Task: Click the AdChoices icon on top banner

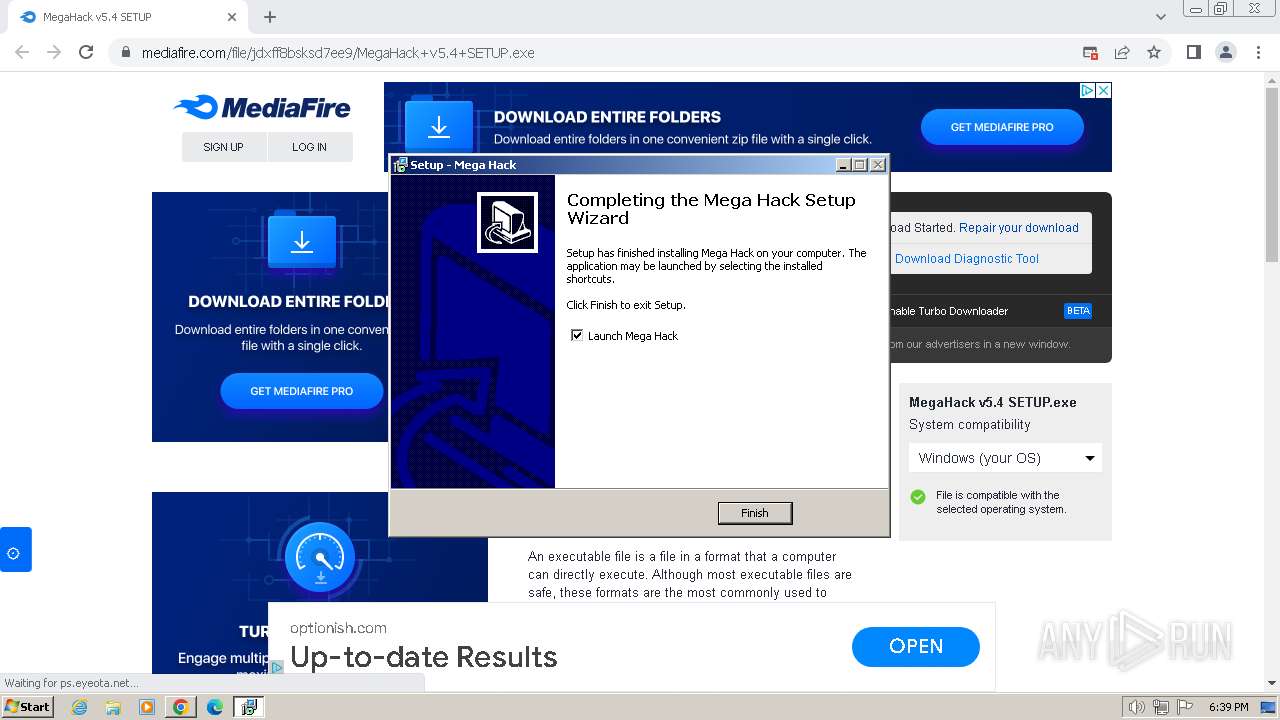Action: 1088,90
